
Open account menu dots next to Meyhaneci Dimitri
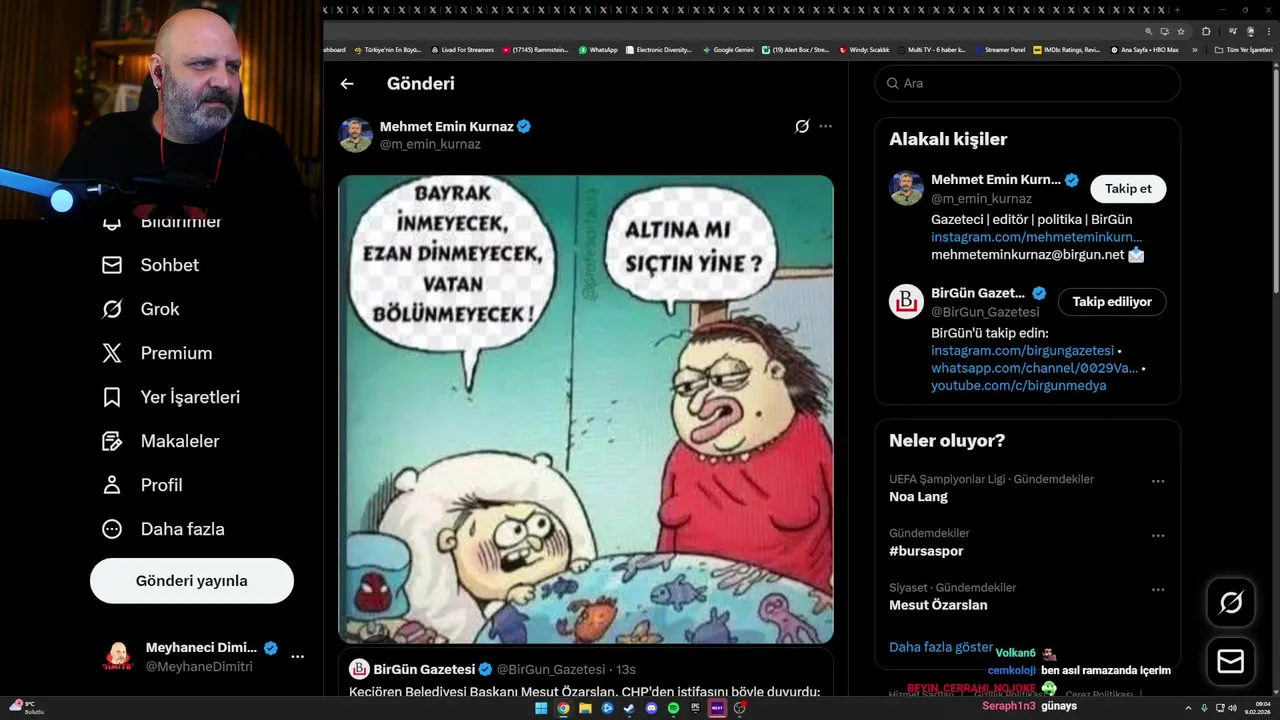pyautogui.click(x=297, y=657)
